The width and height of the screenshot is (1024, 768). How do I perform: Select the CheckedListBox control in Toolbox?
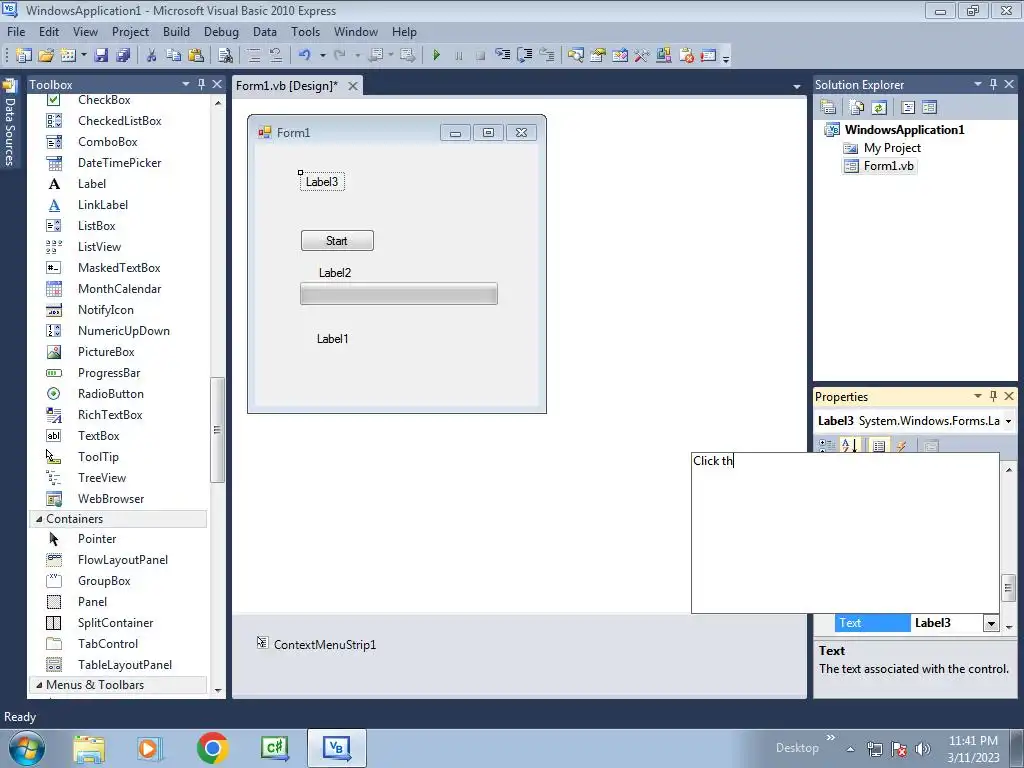120,121
